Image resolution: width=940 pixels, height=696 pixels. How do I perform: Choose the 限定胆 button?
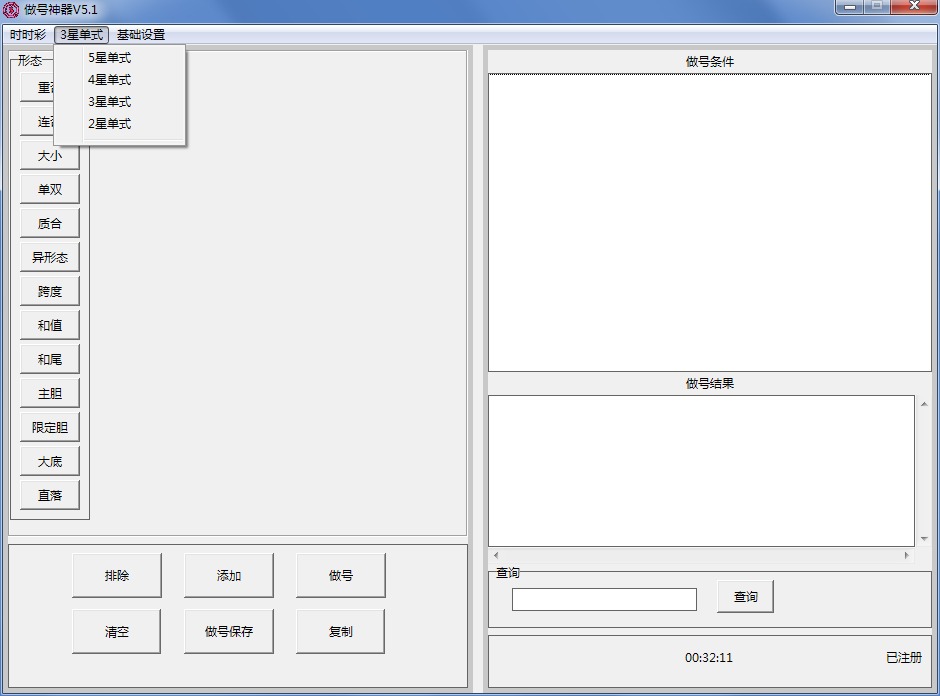tap(50, 428)
